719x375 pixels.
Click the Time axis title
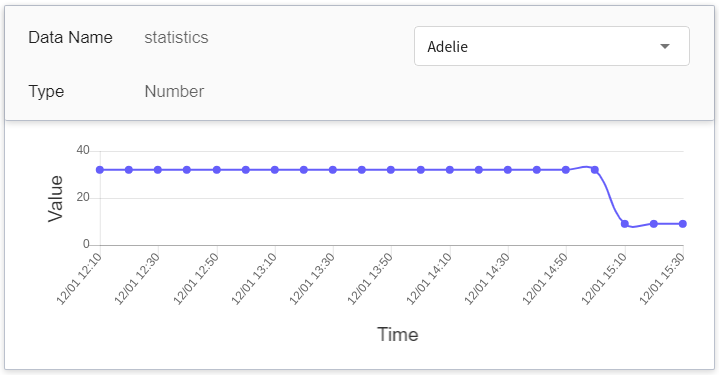pos(398,335)
